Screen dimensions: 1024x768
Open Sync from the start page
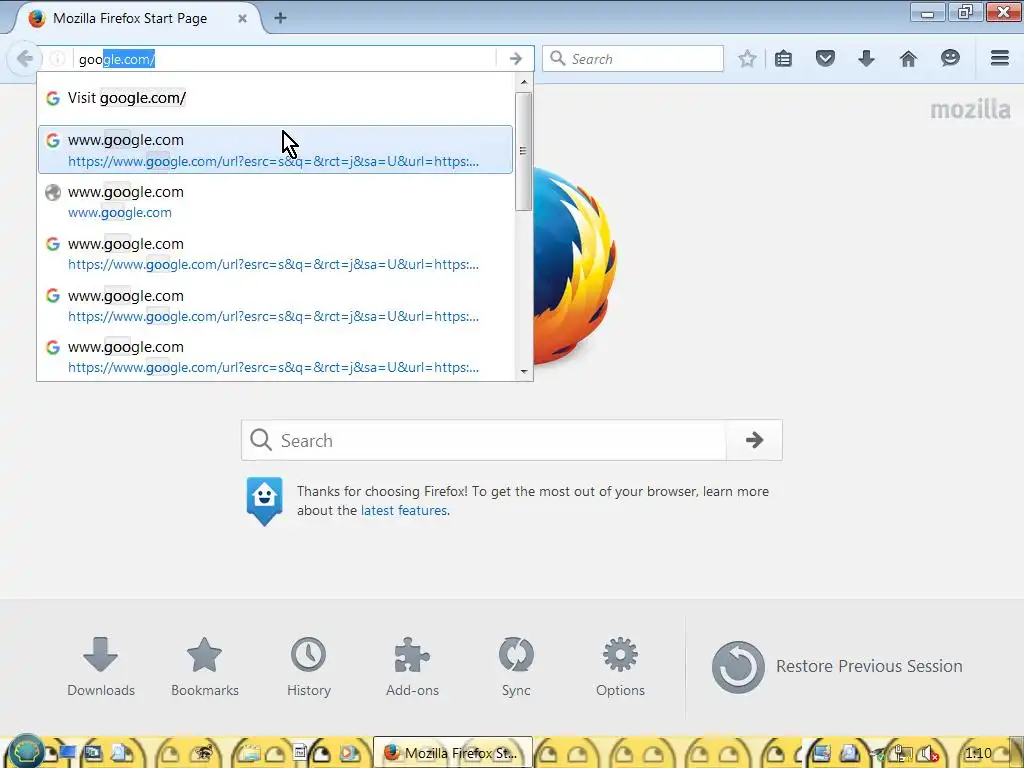[x=516, y=667]
